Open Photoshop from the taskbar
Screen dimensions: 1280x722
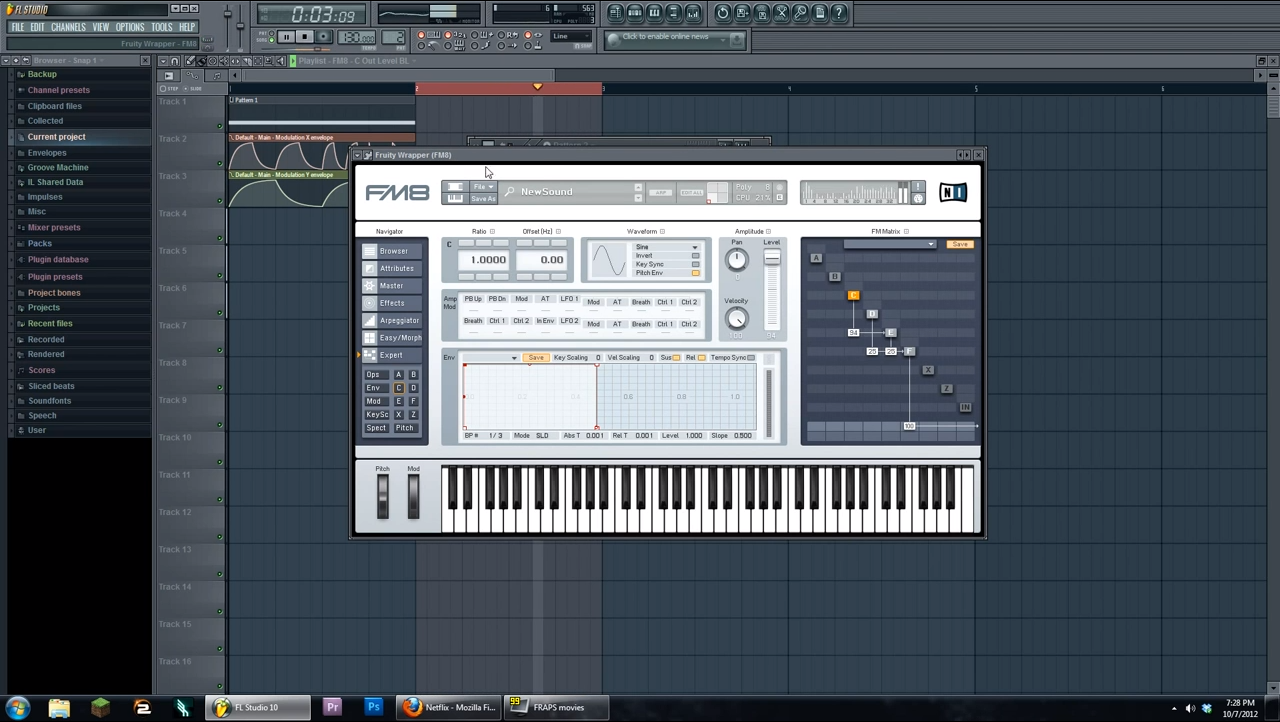click(373, 708)
